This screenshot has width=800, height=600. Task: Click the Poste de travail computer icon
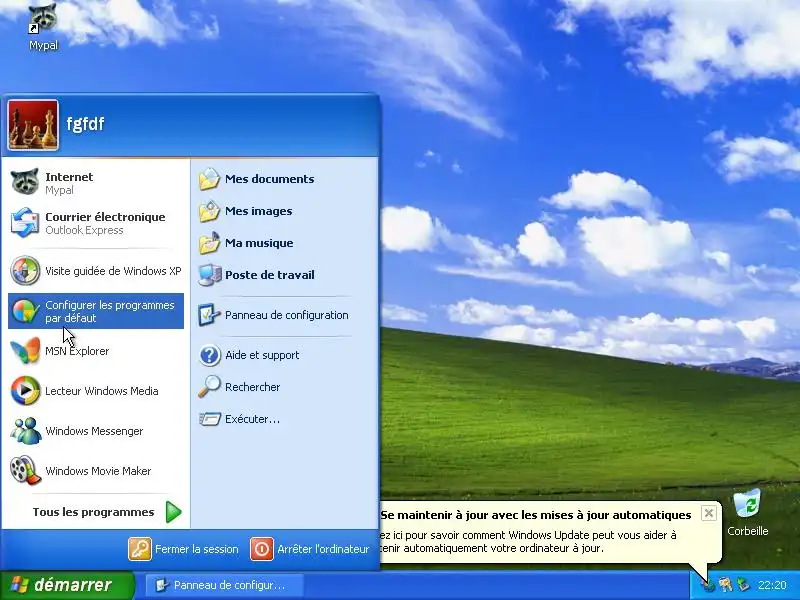point(210,275)
